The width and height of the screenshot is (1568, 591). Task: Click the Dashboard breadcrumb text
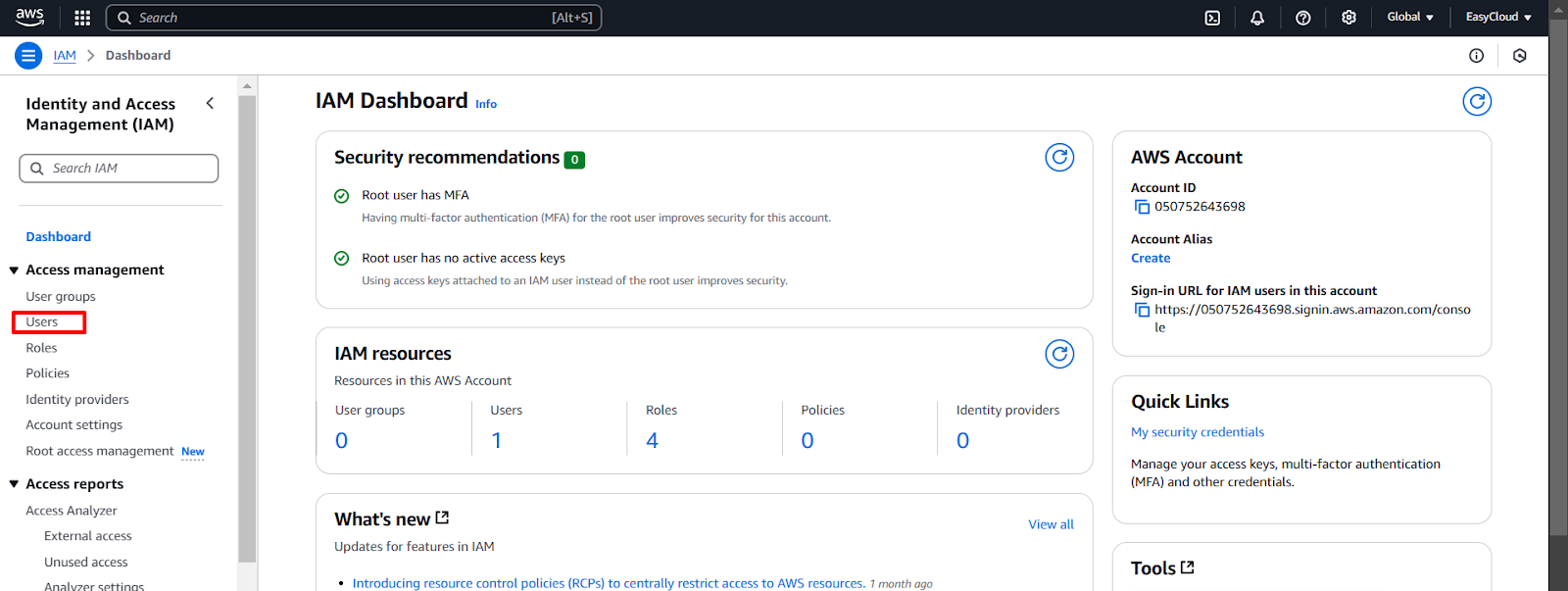pos(138,56)
